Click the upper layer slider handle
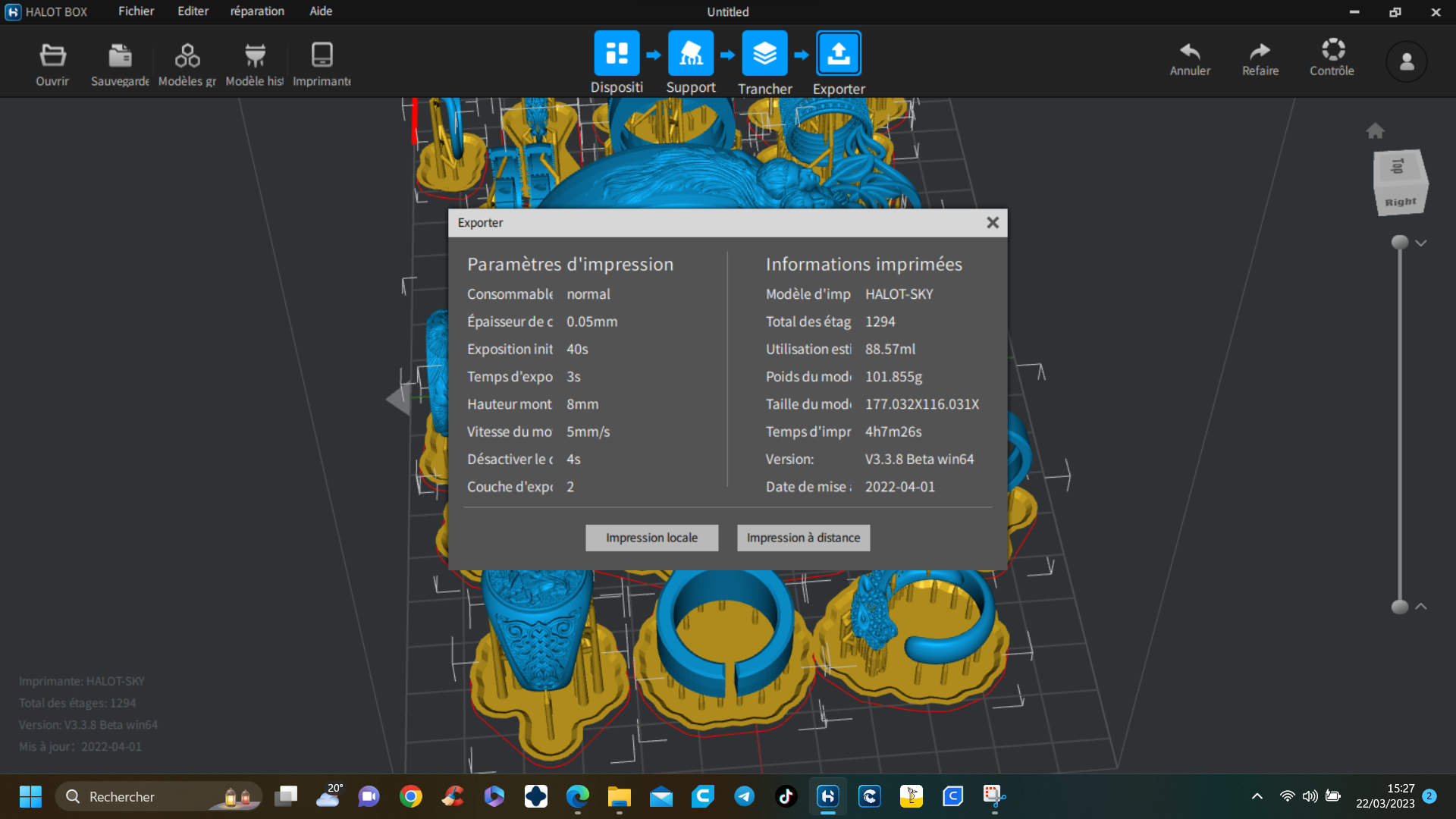This screenshot has width=1456, height=819. coord(1400,243)
